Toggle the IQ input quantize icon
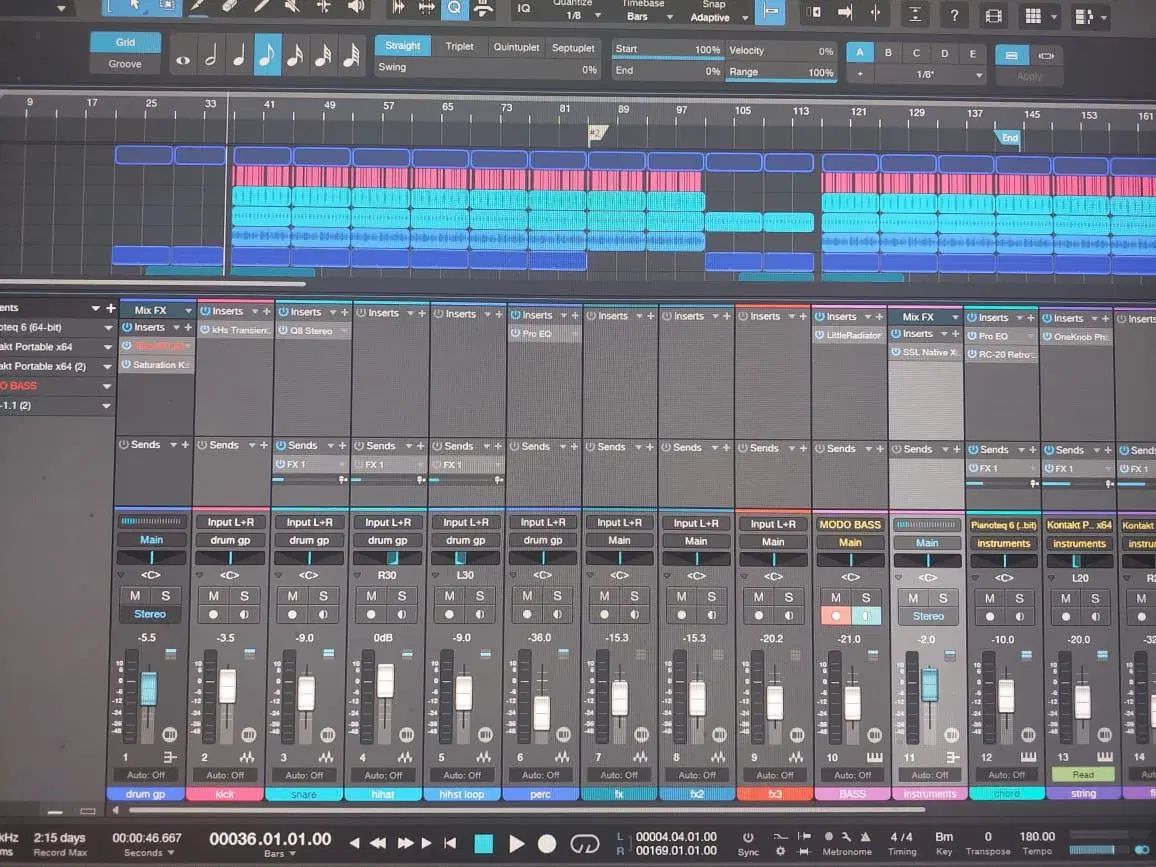Image resolution: width=1156 pixels, height=867 pixels. click(x=523, y=9)
